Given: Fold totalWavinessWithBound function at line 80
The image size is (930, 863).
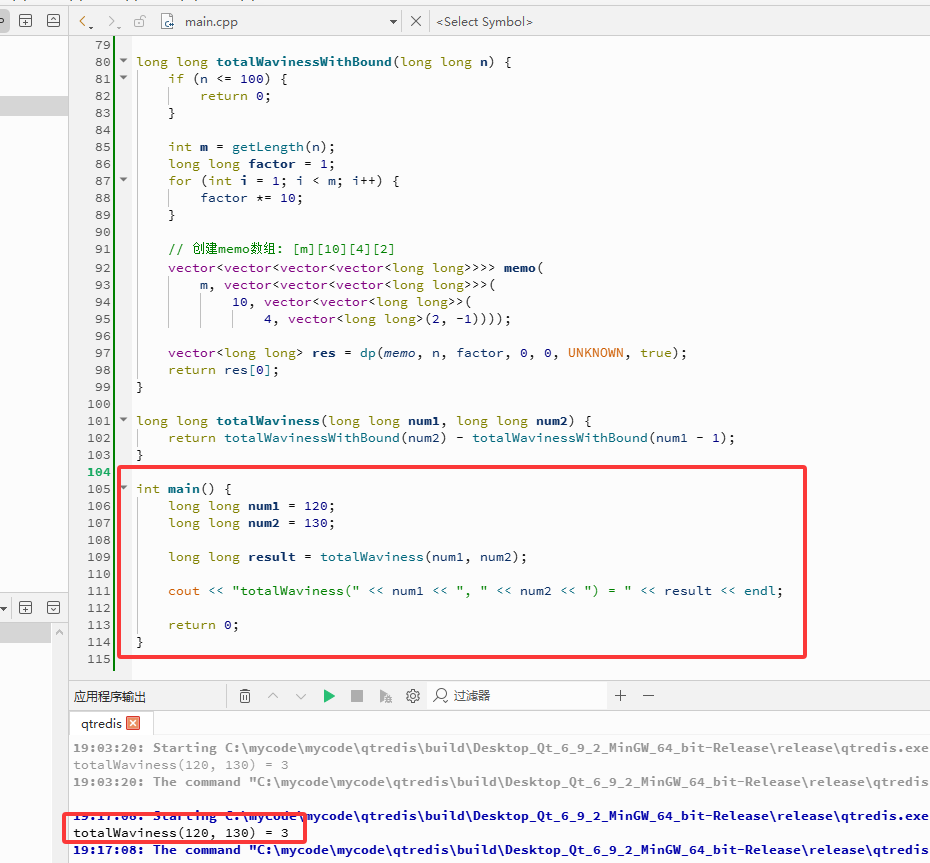Looking at the screenshot, I should 123,60.
